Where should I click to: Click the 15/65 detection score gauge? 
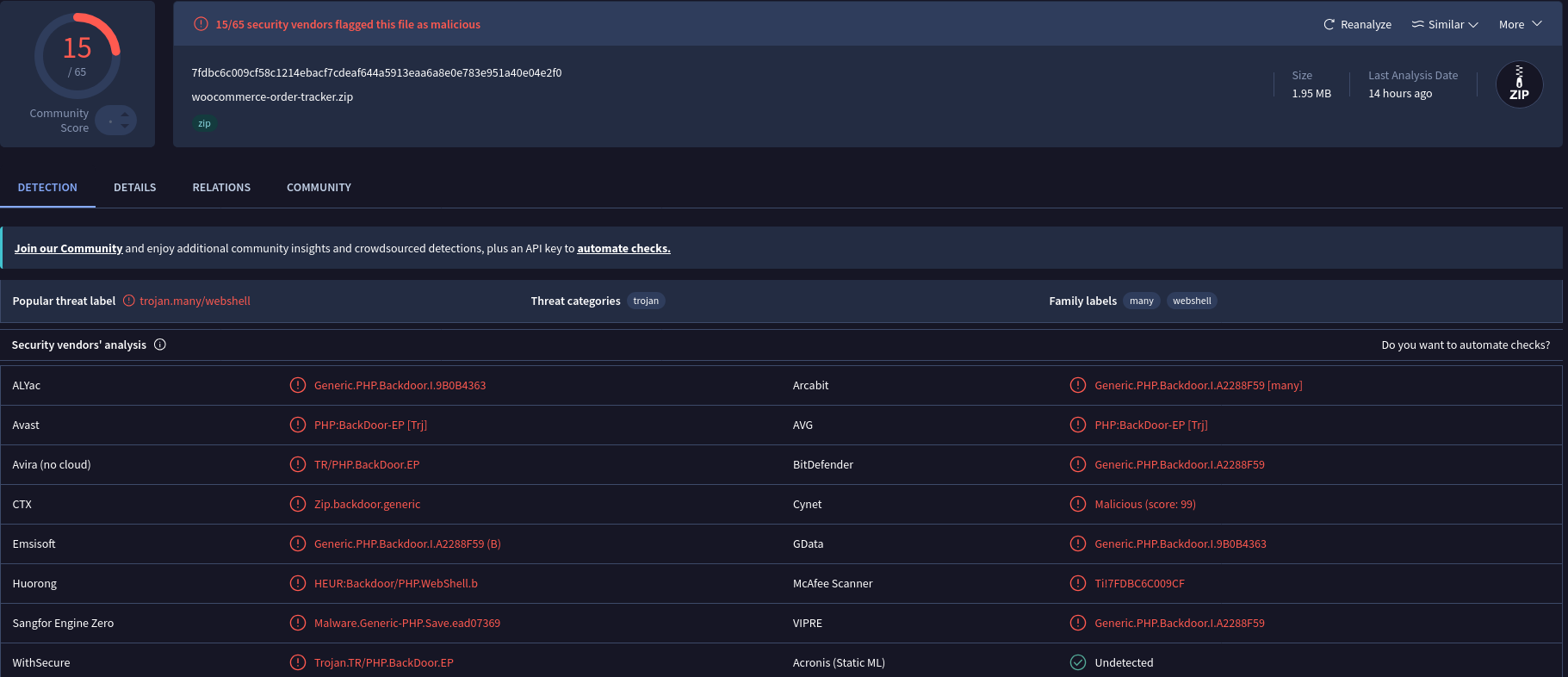click(77, 56)
